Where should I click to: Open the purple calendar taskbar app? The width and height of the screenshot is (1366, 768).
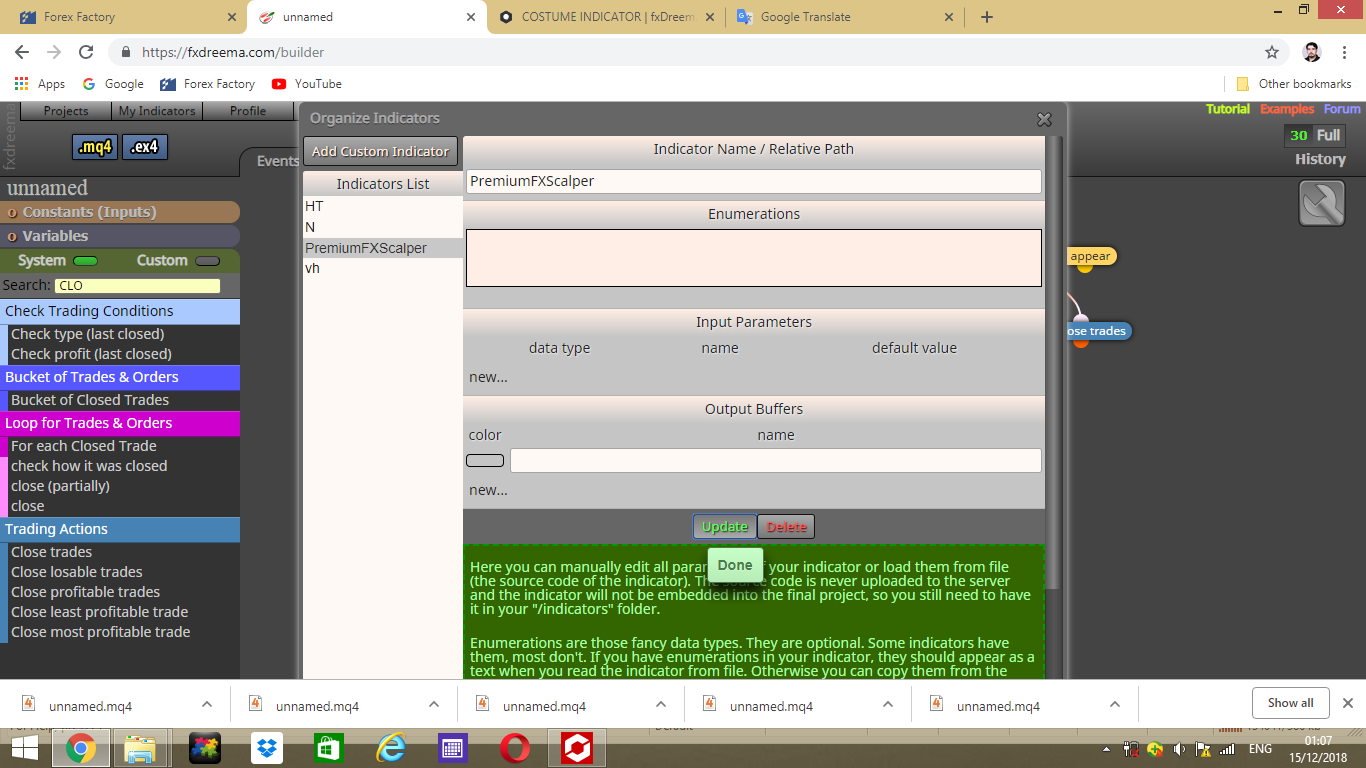(x=453, y=748)
